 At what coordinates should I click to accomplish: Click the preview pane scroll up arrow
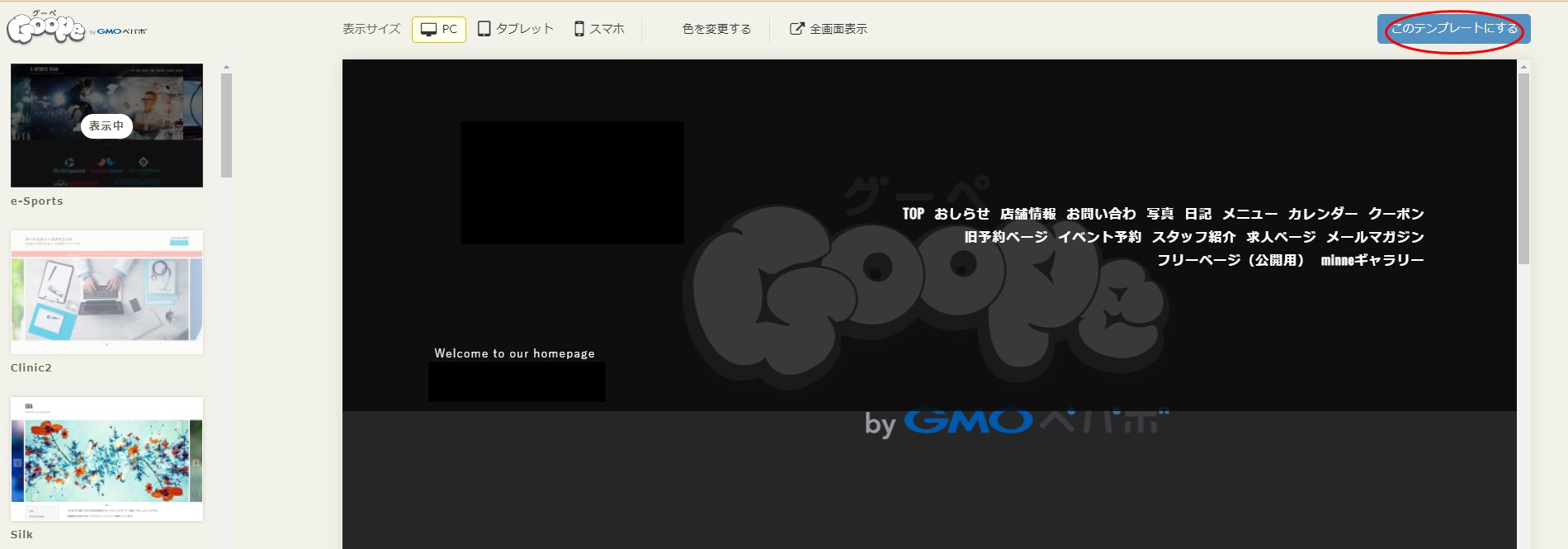pyautogui.click(x=1524, y=66)
